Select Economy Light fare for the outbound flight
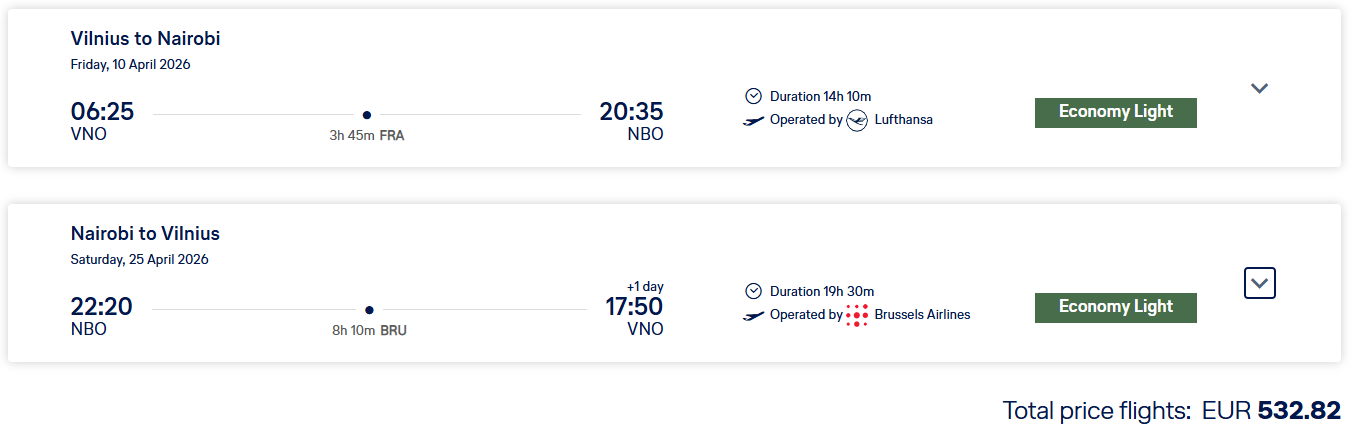The image size is (1367, 440). coord(1115,112)
